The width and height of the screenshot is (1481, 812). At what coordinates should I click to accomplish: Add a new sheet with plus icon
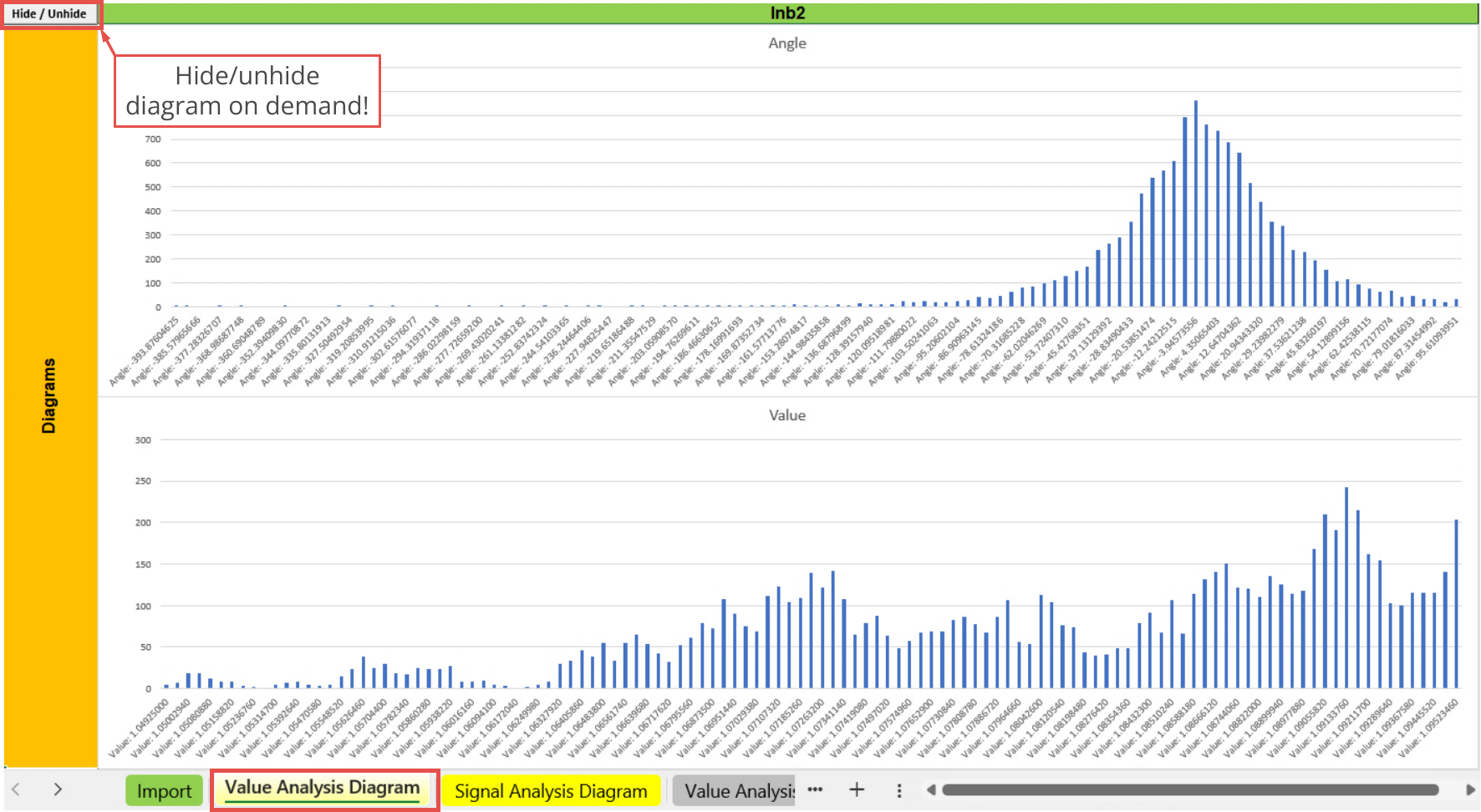click(x=857, y=789)
